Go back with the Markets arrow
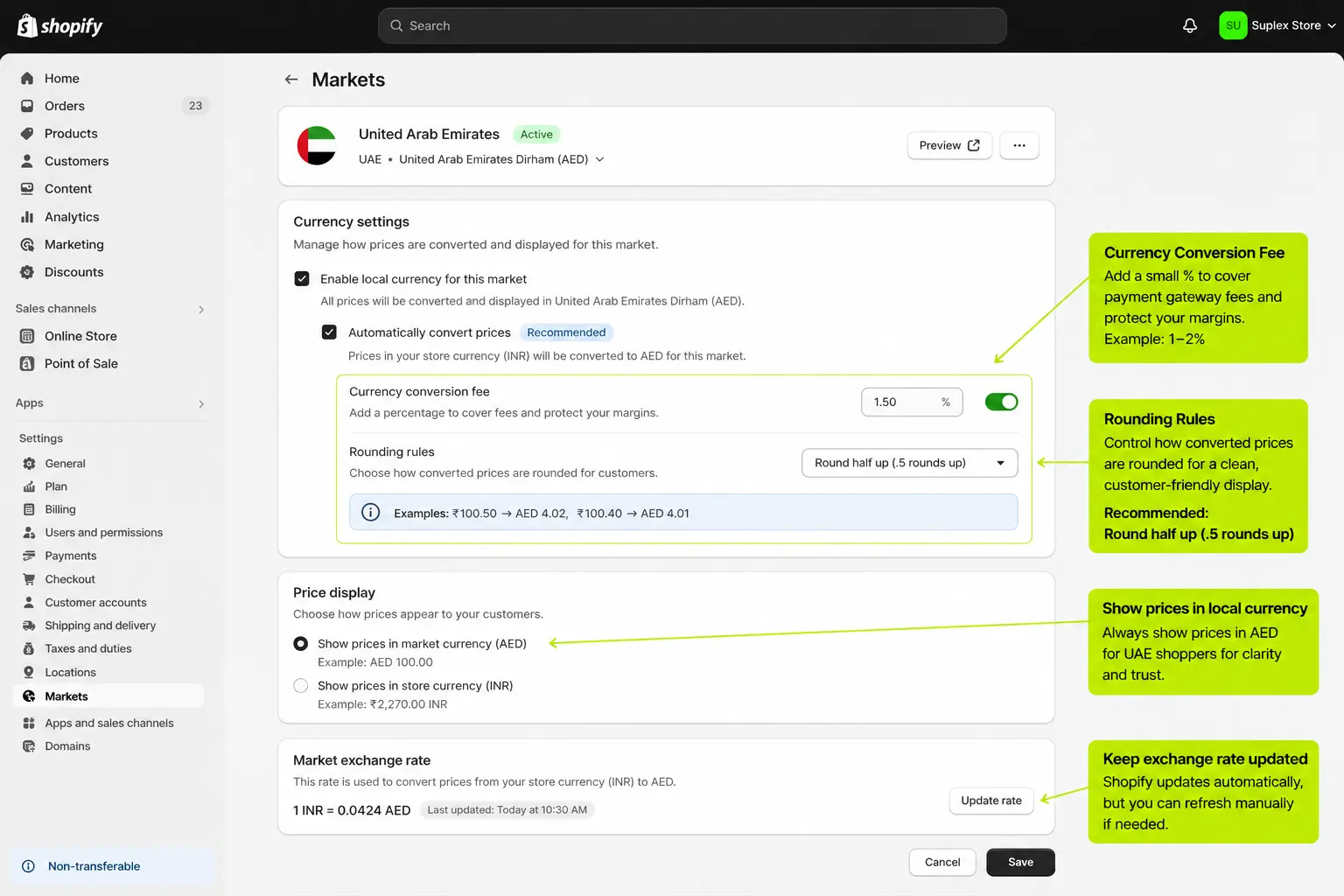The height and width of the screenshot is (896, 1344). tap(291, 80)
